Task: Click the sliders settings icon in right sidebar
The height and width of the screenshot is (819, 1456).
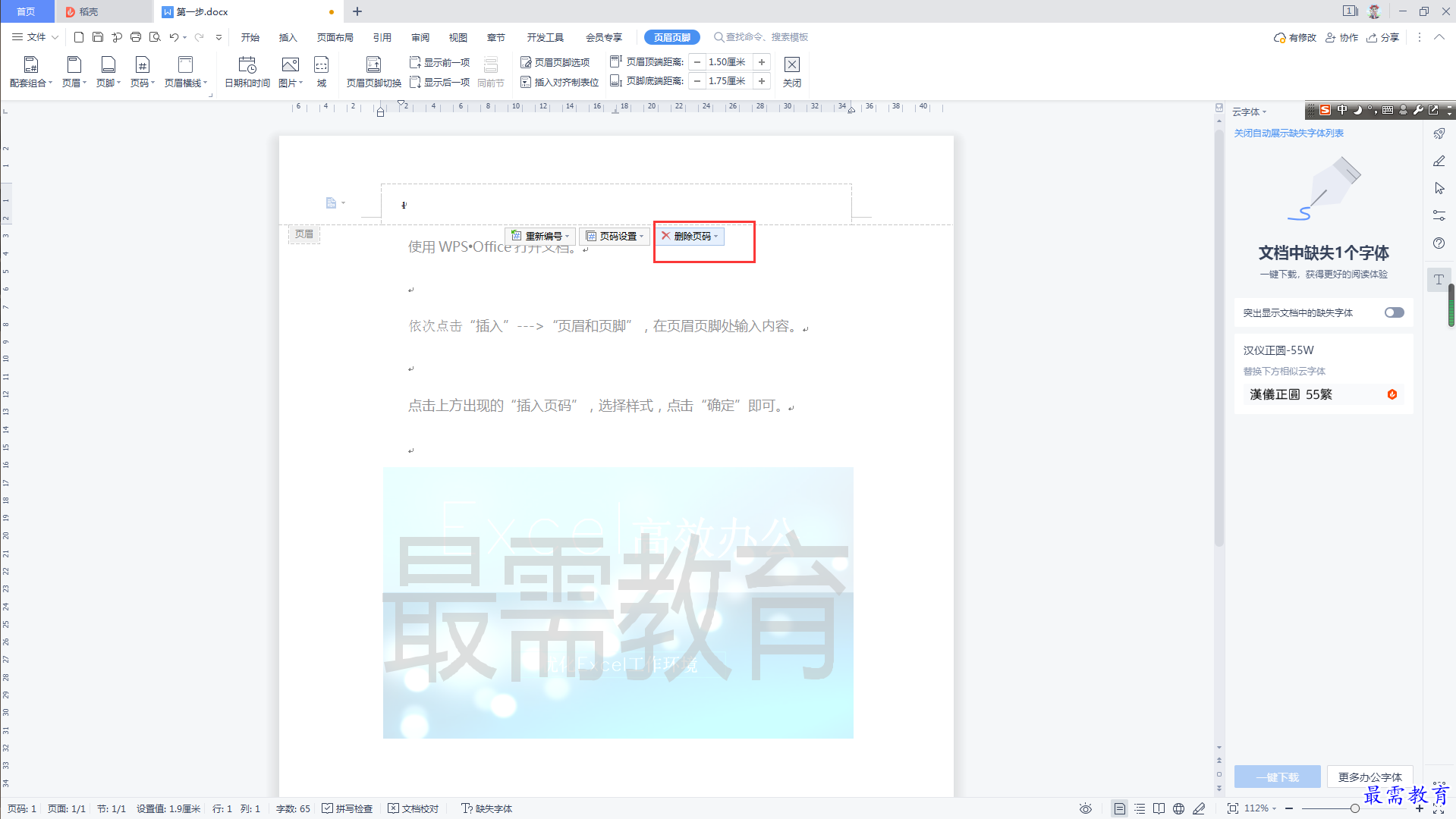Action: (1439, 215)
